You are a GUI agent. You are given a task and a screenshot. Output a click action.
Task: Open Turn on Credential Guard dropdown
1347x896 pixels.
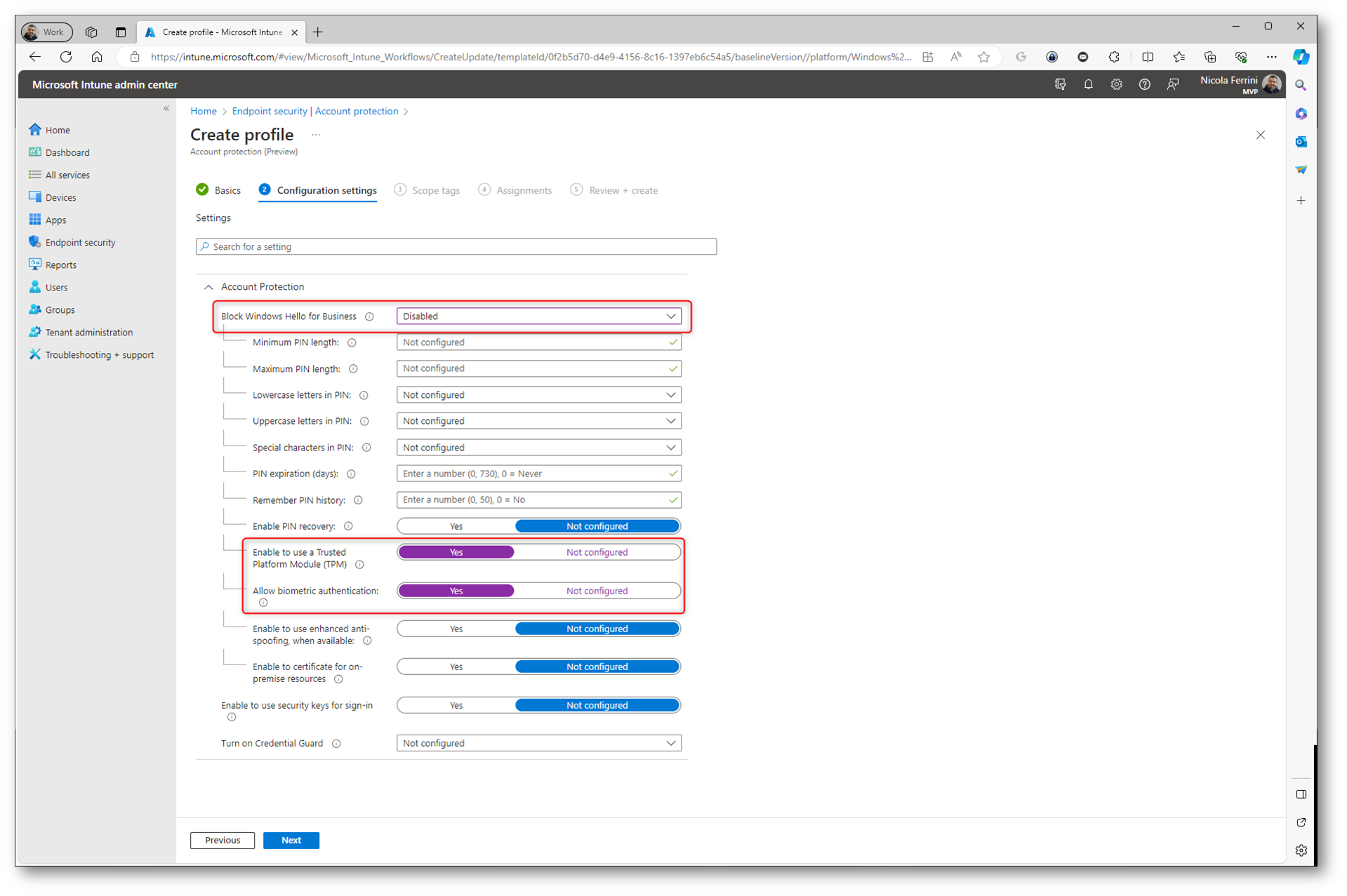click(x=539, y=743)
